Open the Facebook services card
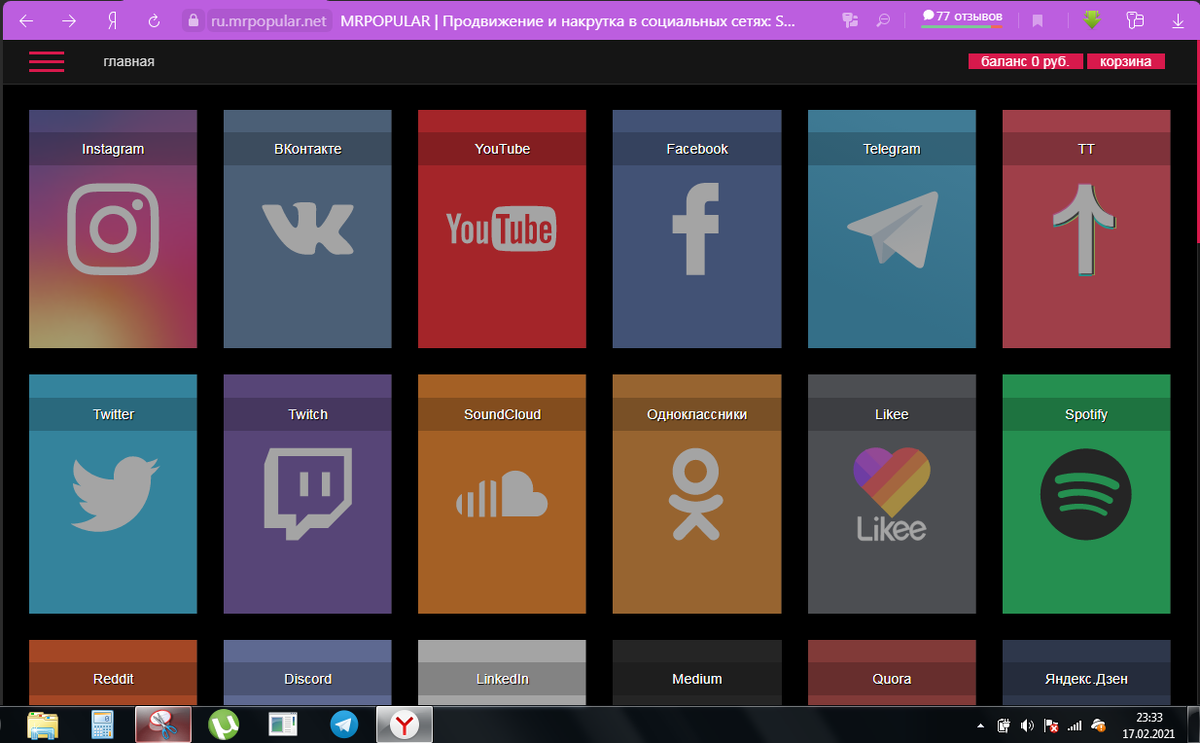 pos(697,229)
